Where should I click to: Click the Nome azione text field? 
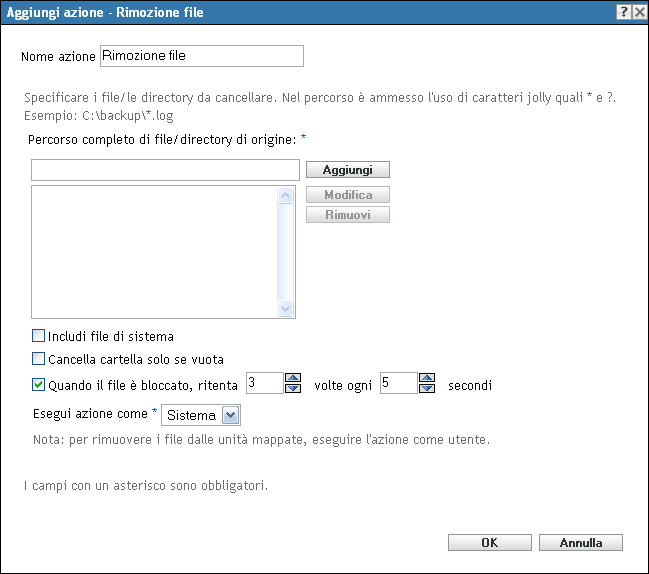201,56
